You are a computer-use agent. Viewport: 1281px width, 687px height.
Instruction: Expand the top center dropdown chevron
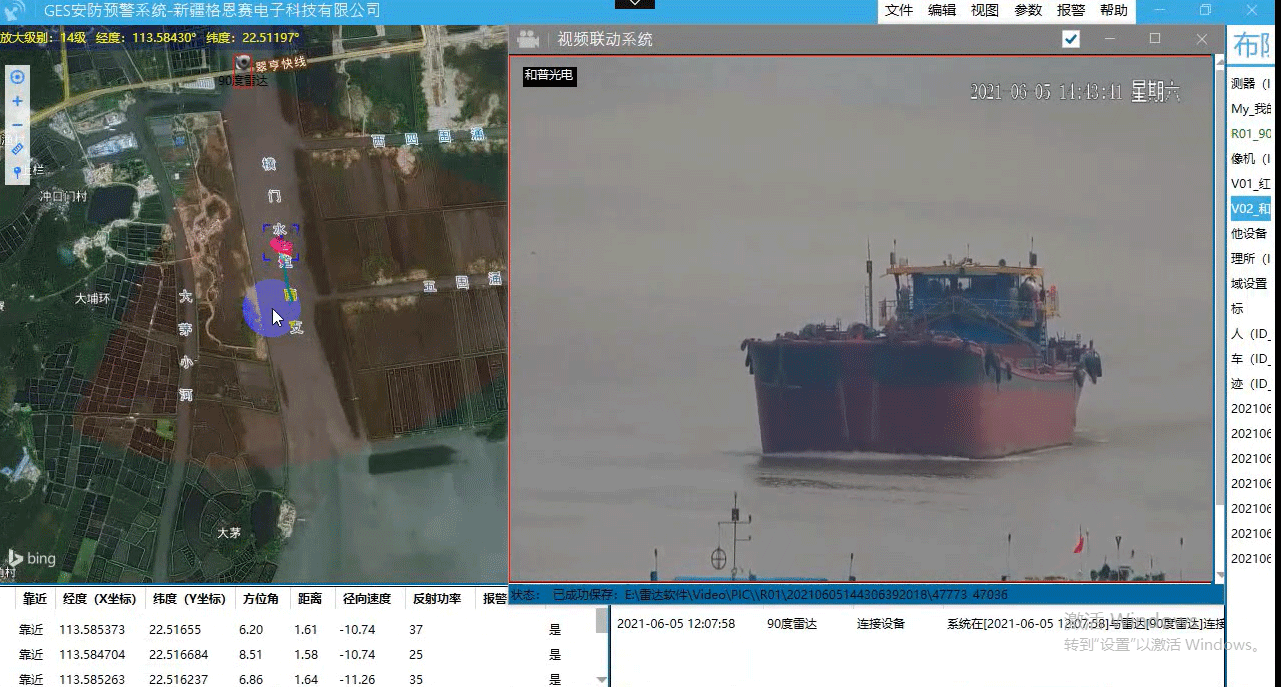634,4
